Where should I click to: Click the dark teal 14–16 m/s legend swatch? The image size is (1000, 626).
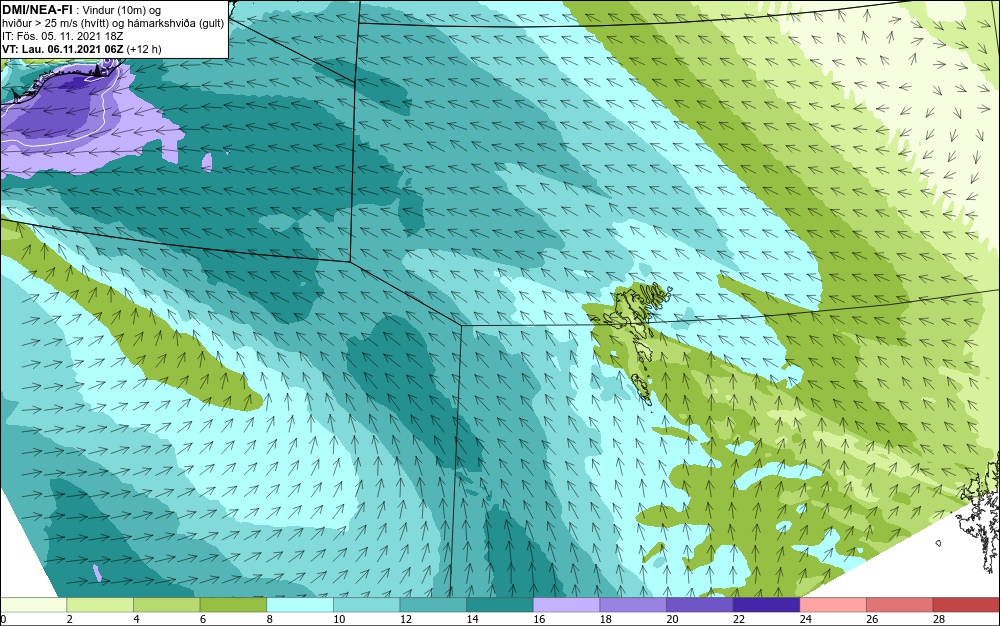[500, 605]
